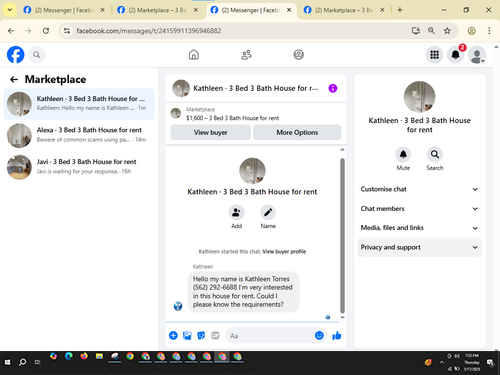The image size is (500, 375).
Task: Open Chrome three-dot menu
Action: click(489, 31)
